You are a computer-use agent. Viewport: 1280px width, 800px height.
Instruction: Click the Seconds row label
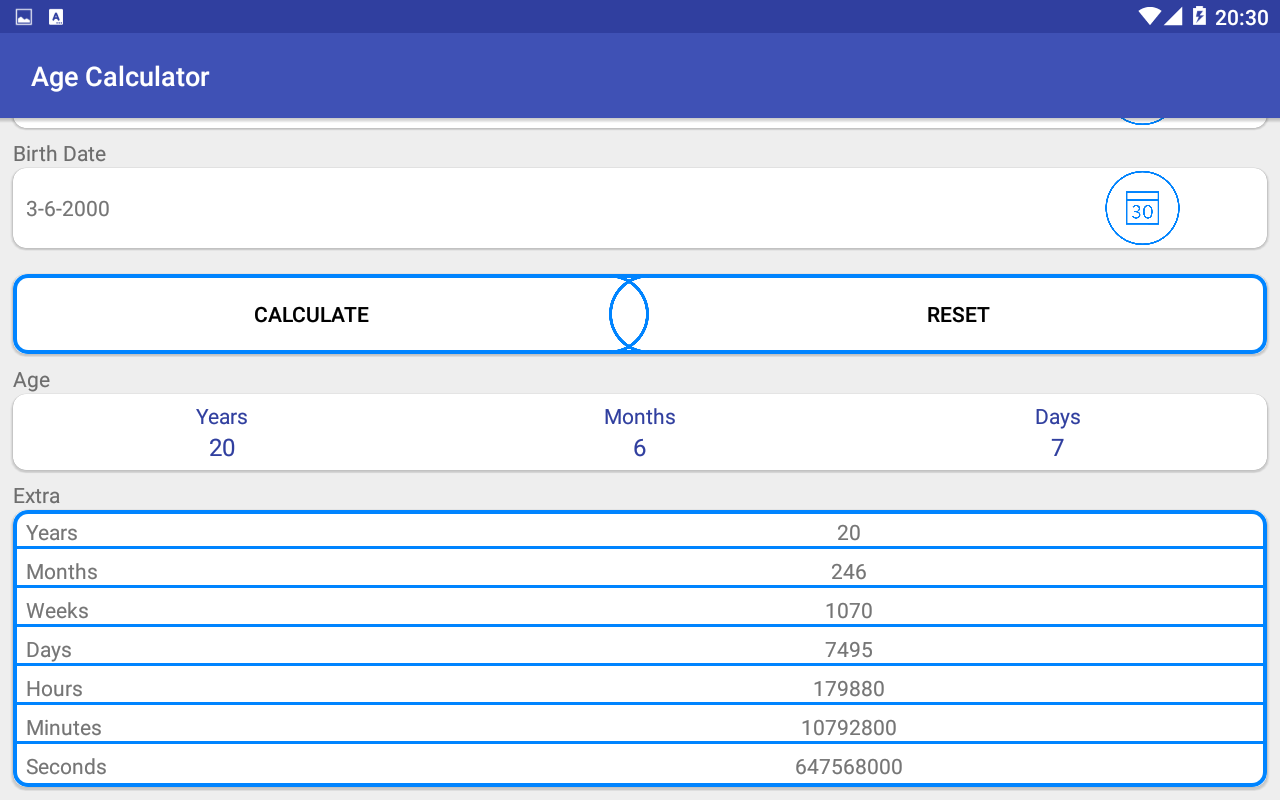click(66, 767)
